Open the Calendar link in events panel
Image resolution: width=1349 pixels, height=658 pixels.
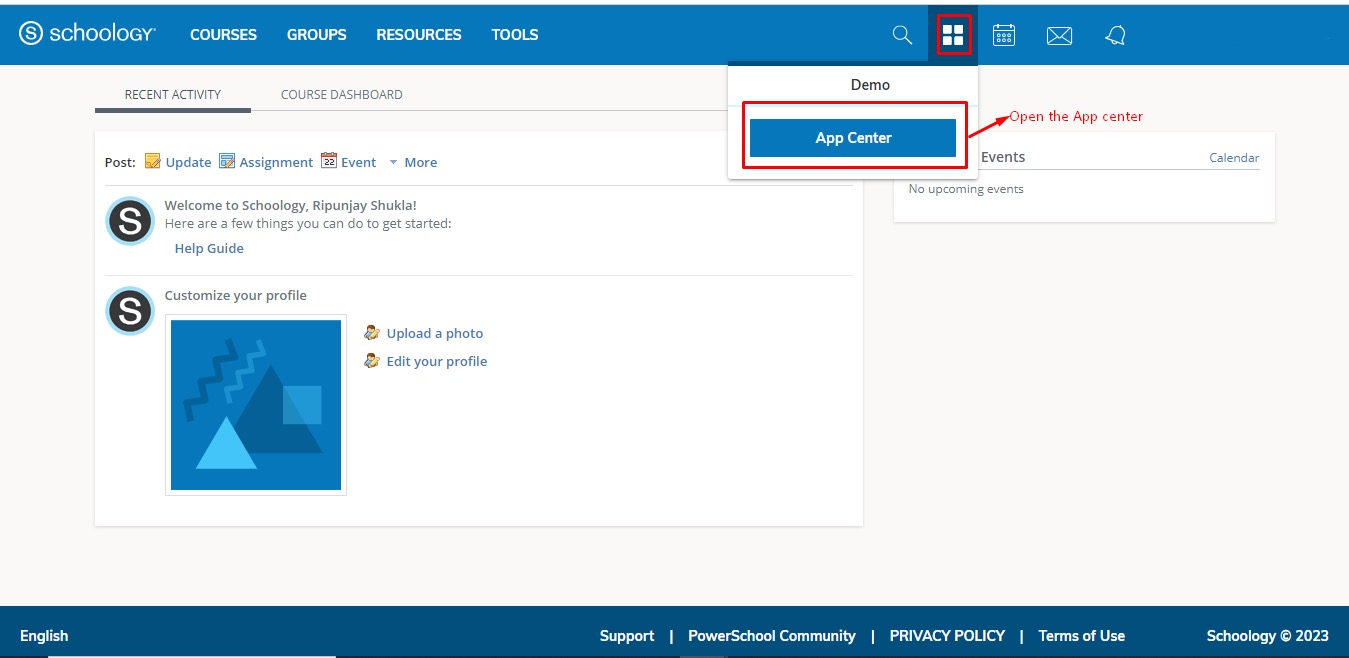1234,158
